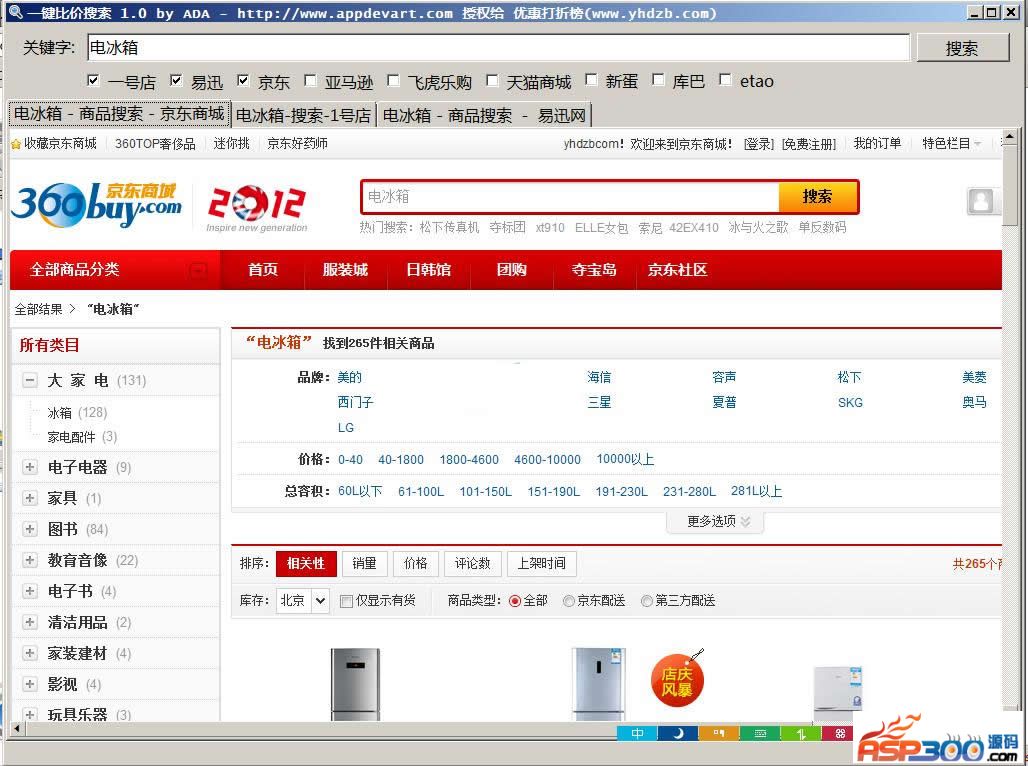The width and height of the screenshot is (1028, 766).
Task: Filter by price range 1800-4600
Action: click(469, 460)
